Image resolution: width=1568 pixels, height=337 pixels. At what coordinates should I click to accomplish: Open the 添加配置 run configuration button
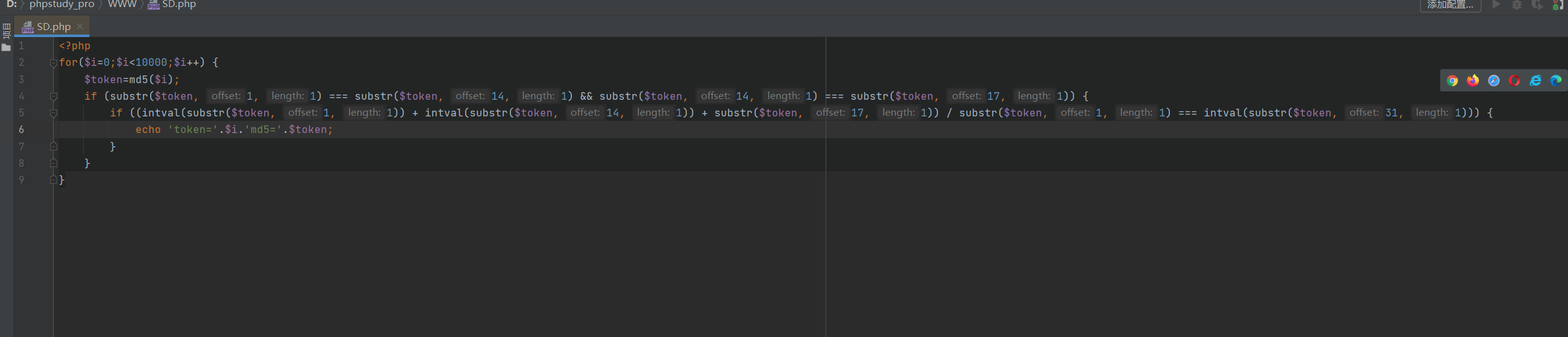pyautogui.click(x=1450, y=5)
